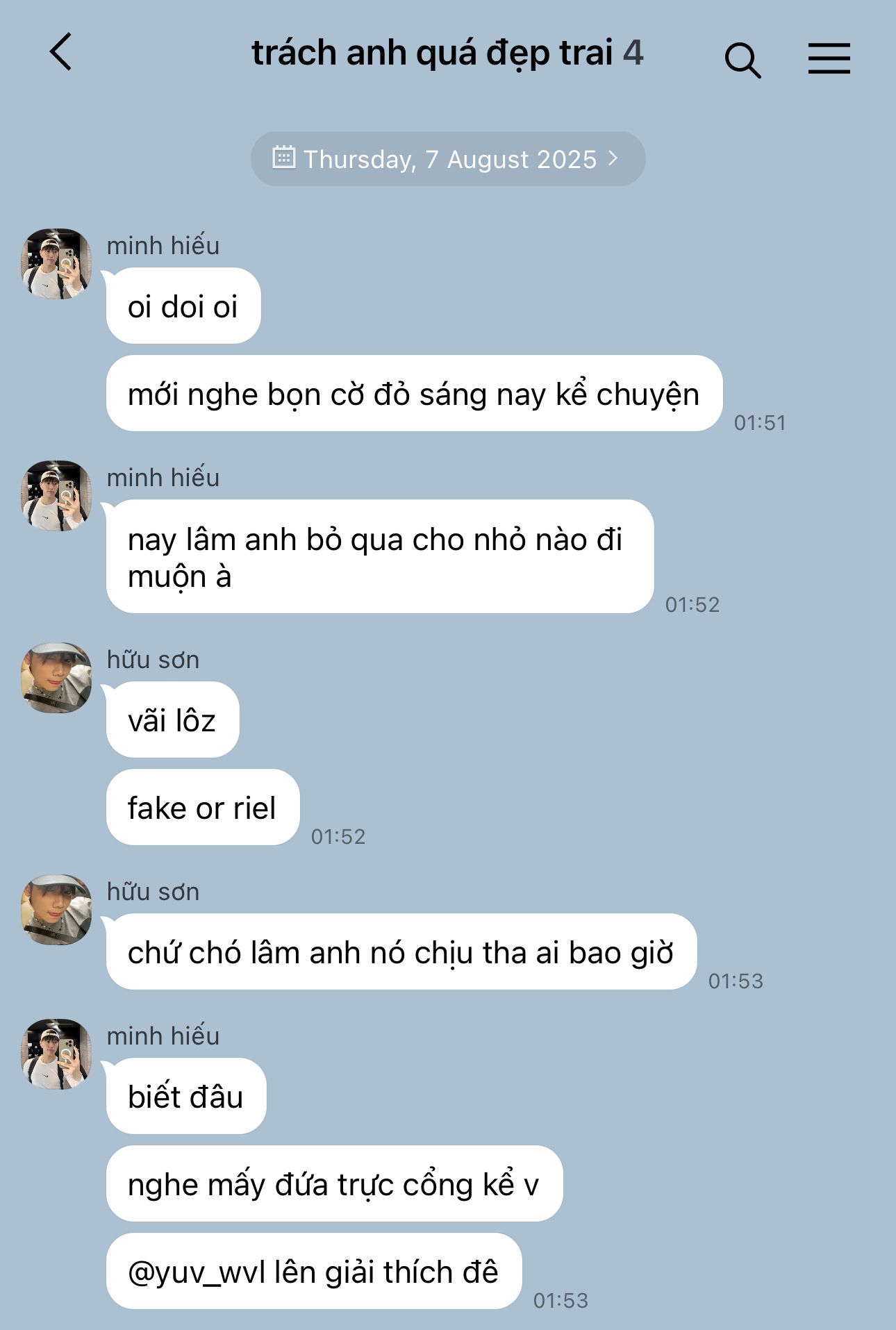Image resolution: width=896 pixels, height=1330 pixels.
Task: Select the 'vãi lôz' message bubble
Action: pyautogui.click(x=172, y=720)
